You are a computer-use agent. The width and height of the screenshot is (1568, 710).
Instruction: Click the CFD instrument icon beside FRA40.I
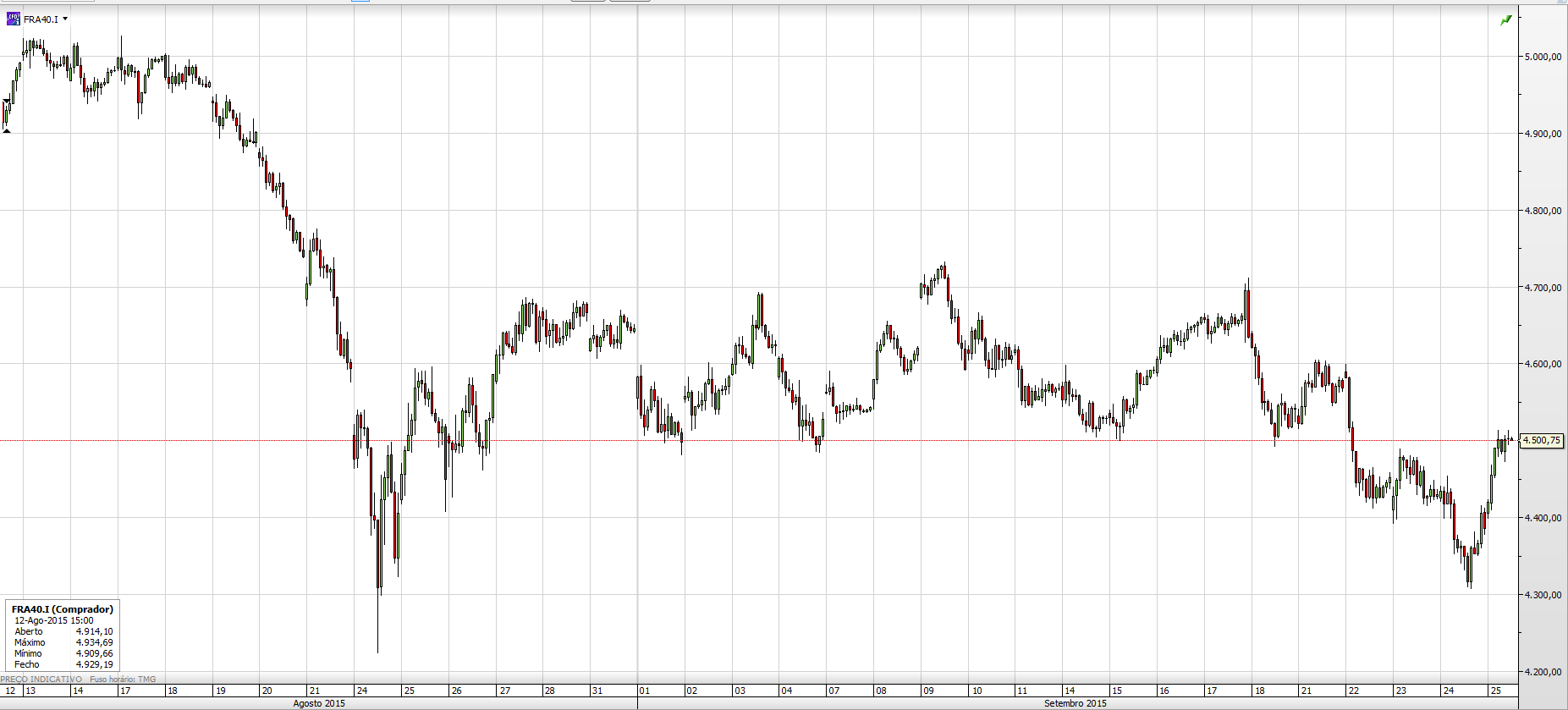[13, 19]
